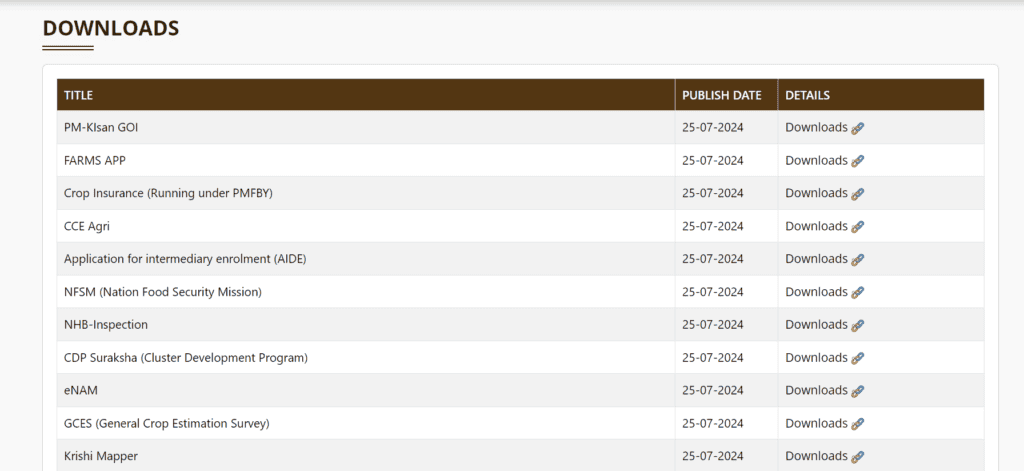Viewport: 1024px width, 471px height.
Task: Click chain link icon in NHB-Inspection row
Action: coord(857,325)
